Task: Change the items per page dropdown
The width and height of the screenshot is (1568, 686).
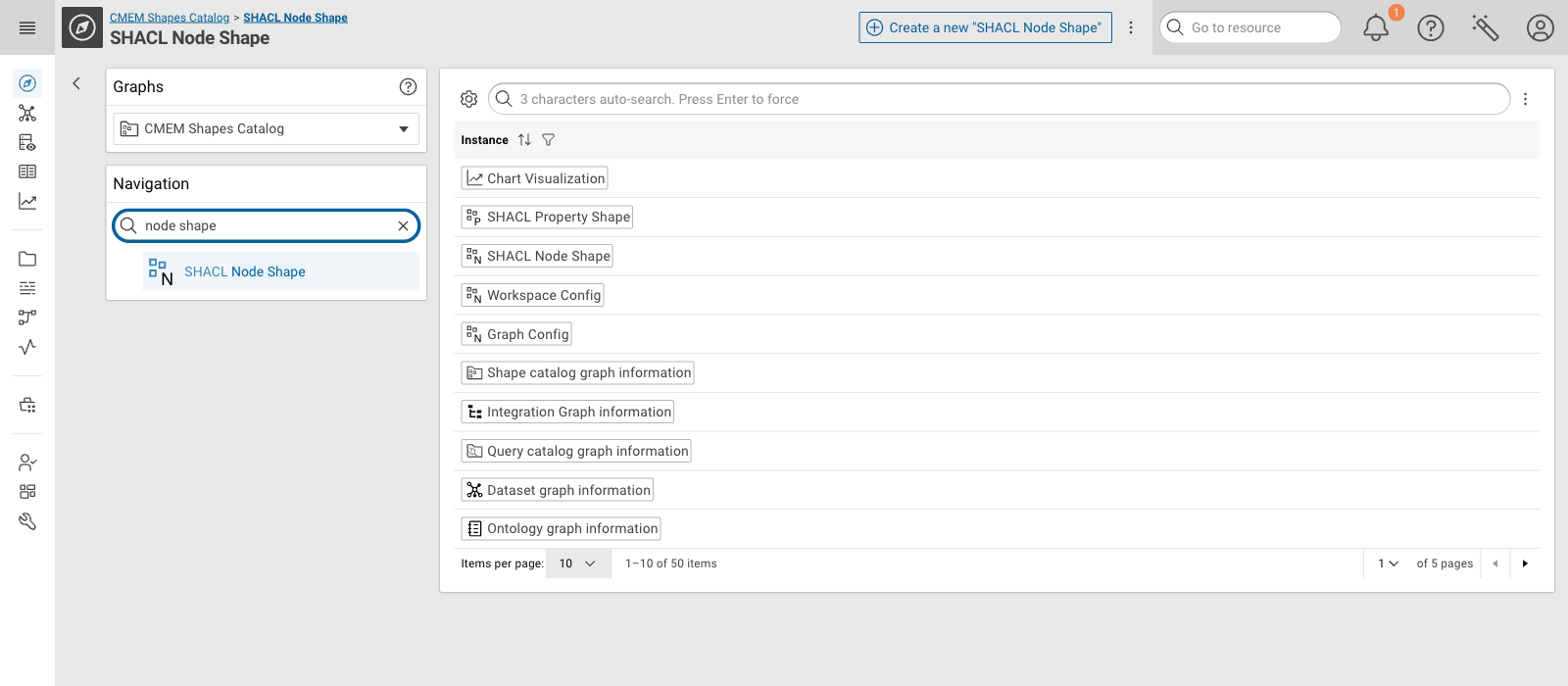Action: tap(577, 563)
